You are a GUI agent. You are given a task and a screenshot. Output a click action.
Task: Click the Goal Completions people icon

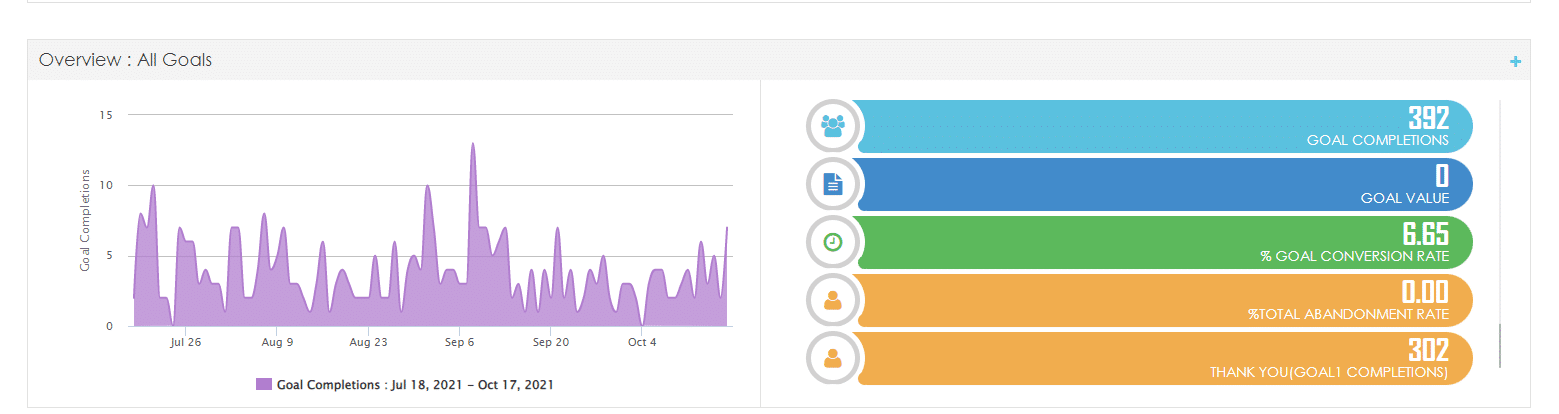pos(832,126)
